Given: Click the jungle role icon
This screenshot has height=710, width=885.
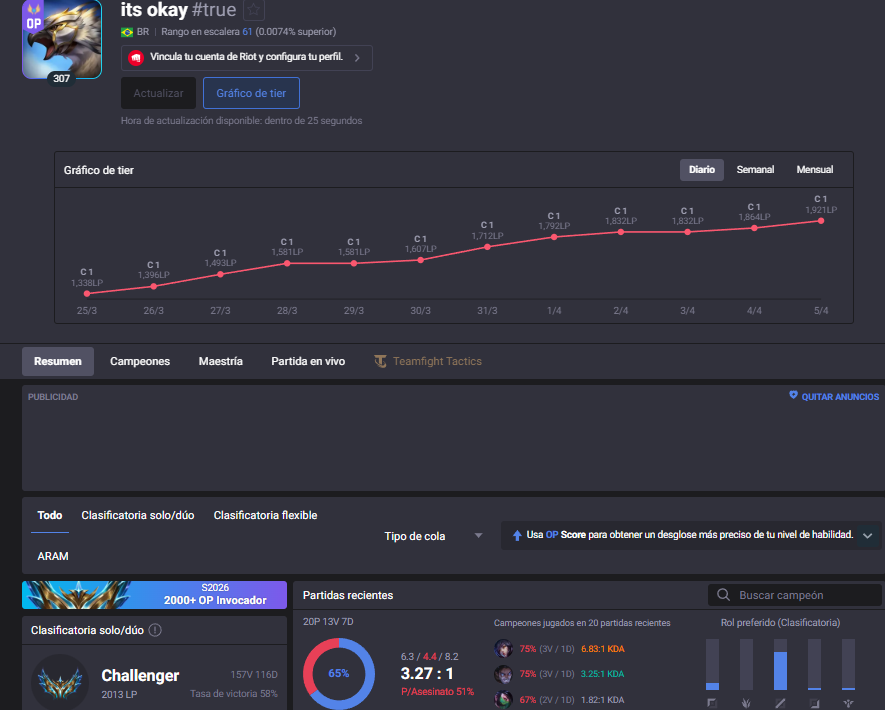Looking at the screenshot, I should [746, 703].
